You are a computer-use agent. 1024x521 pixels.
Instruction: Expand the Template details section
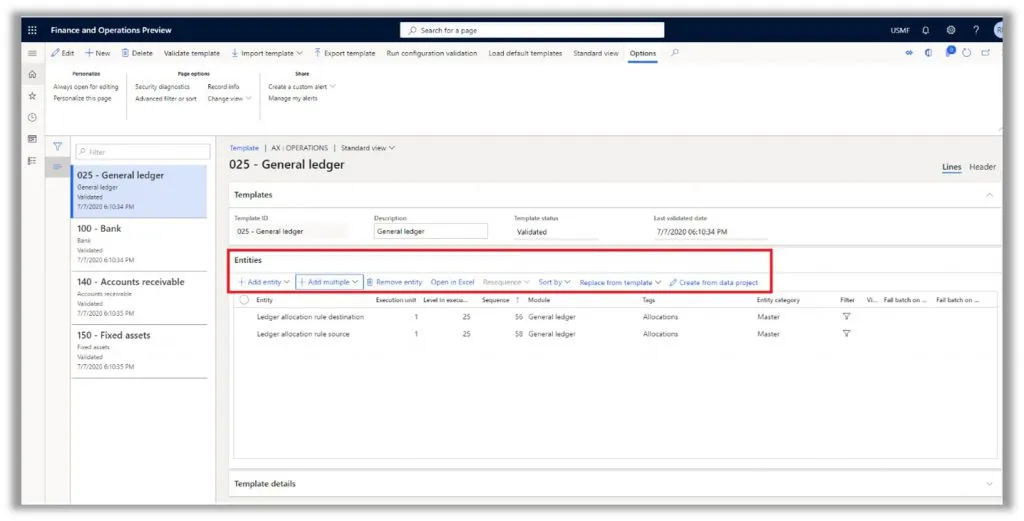point(990,484)
